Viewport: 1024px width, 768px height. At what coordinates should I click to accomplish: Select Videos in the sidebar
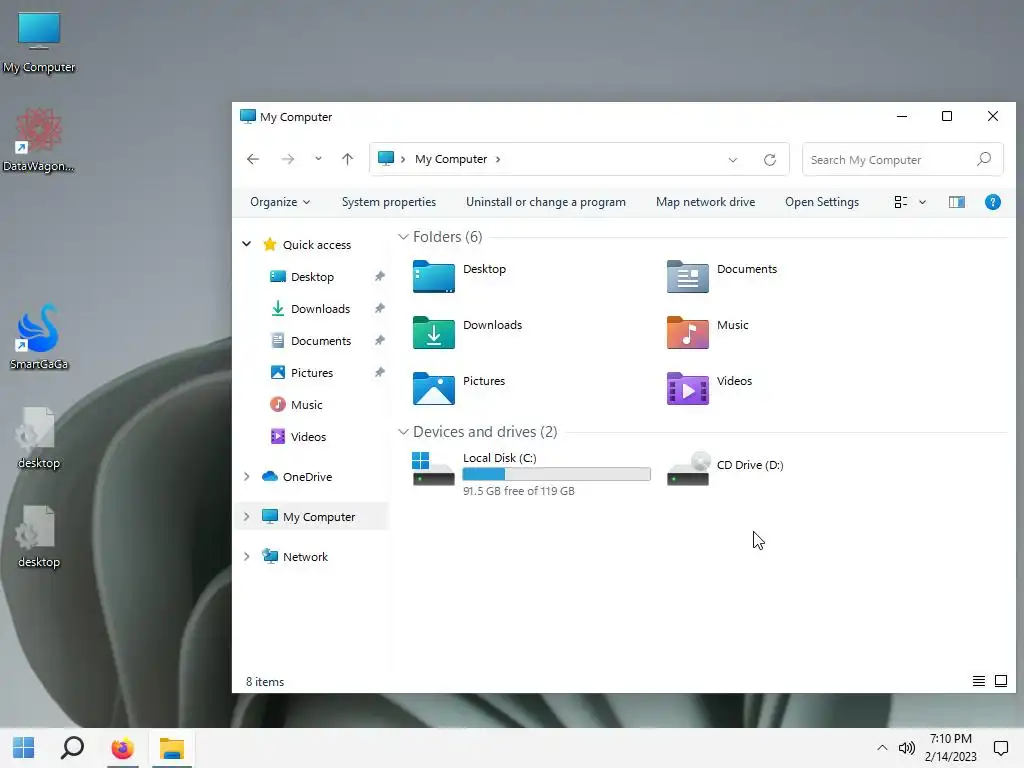tap(308, 437)
